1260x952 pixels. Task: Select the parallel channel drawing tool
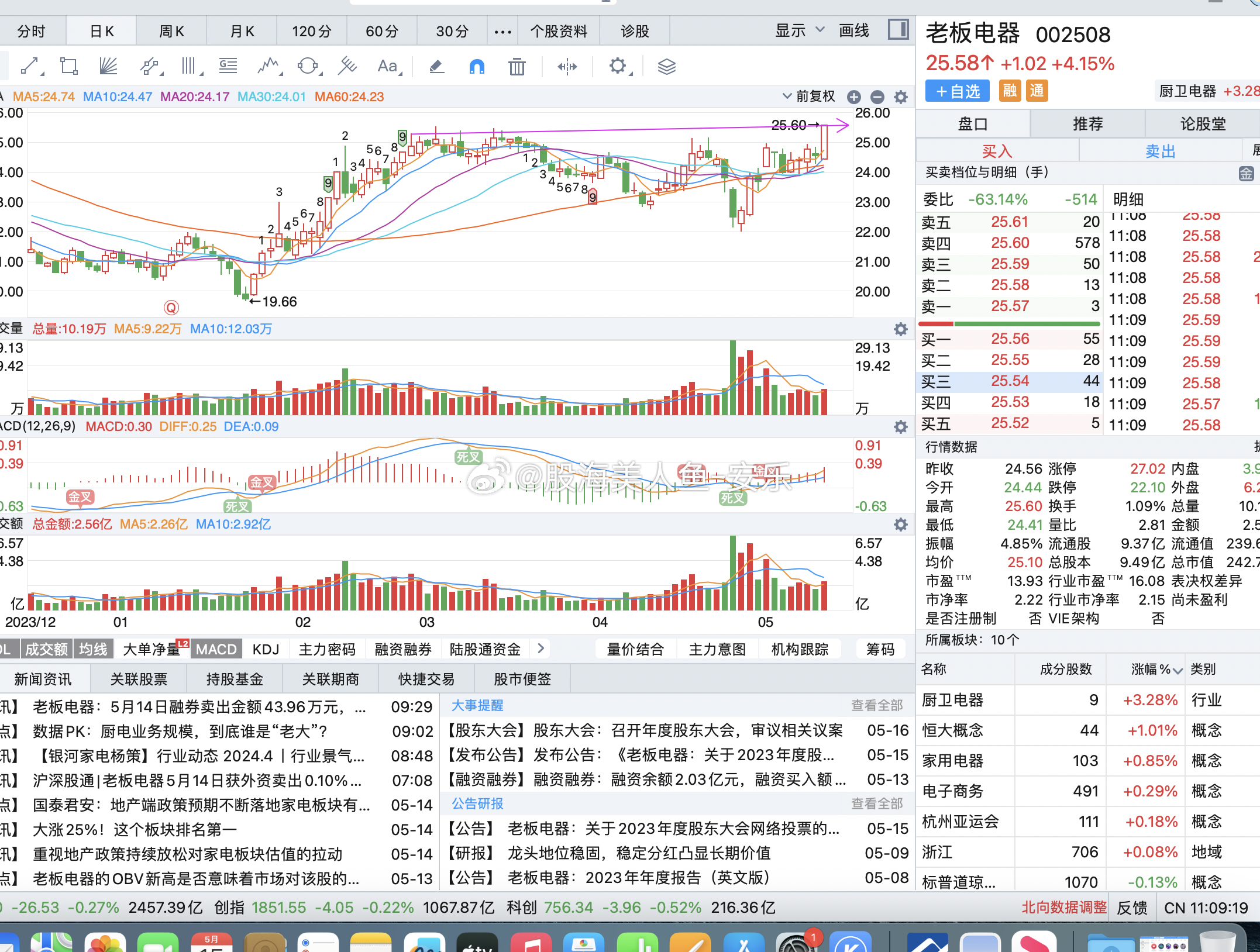click(150, 66)
